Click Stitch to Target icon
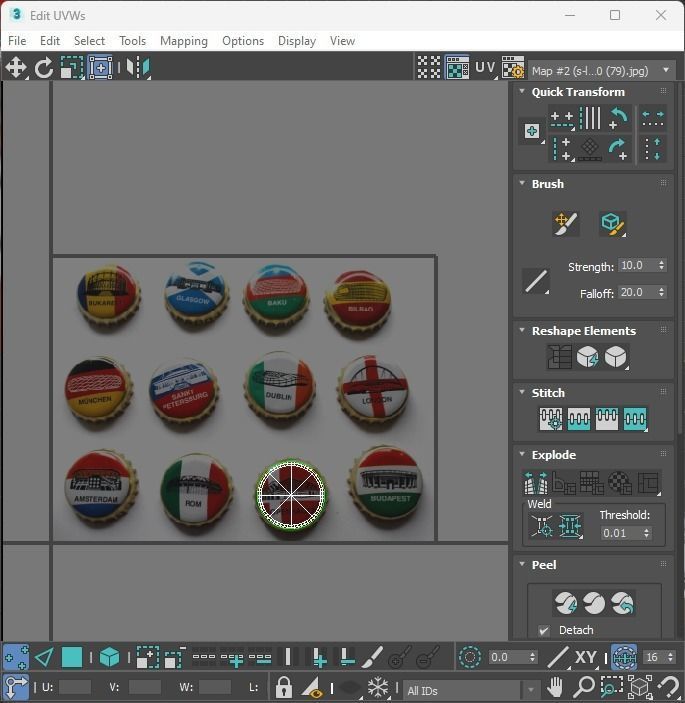 tap(551, 419)
